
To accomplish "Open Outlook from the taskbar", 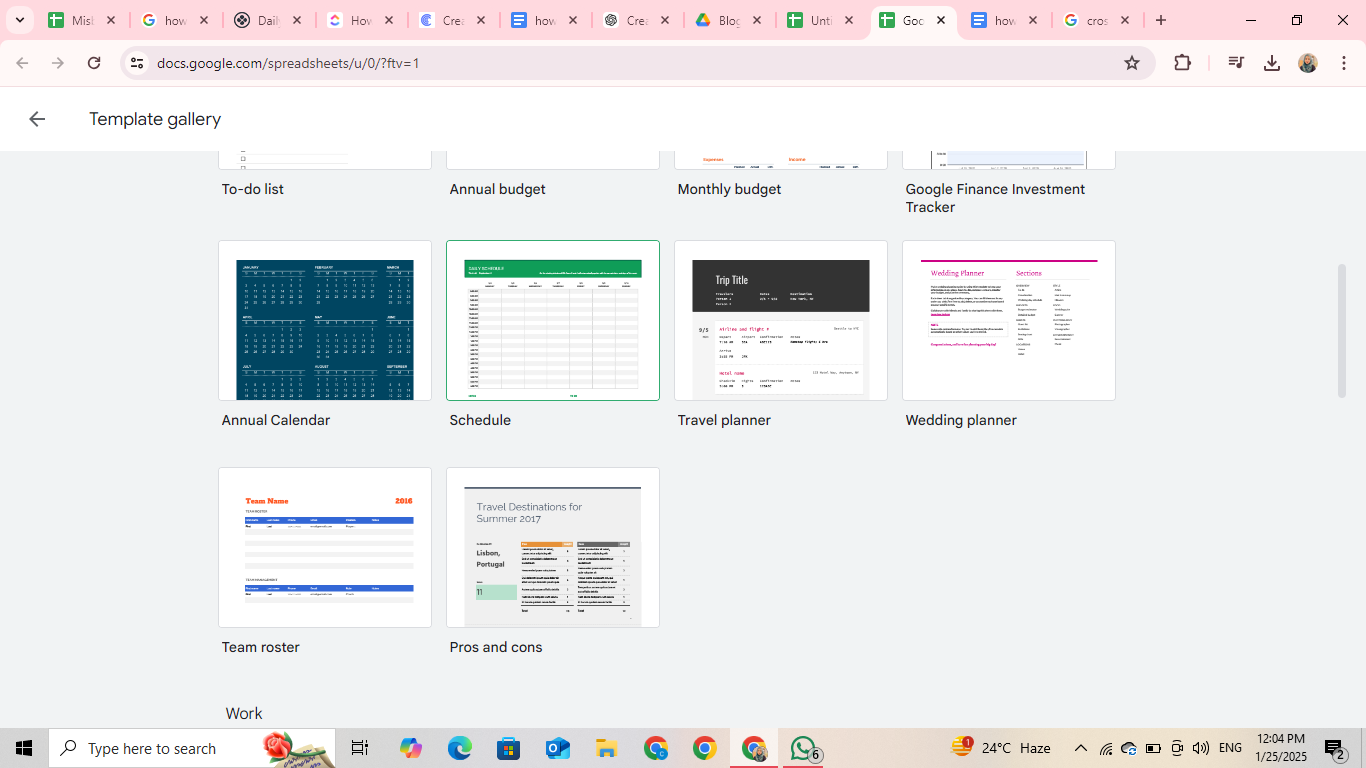I will click(558, 748).
